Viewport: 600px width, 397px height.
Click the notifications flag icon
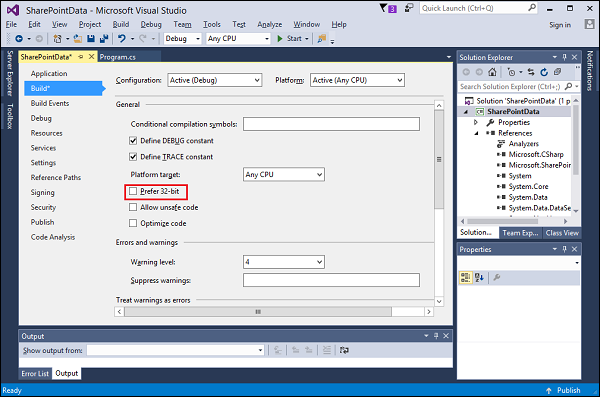click(x=383, y=8)
